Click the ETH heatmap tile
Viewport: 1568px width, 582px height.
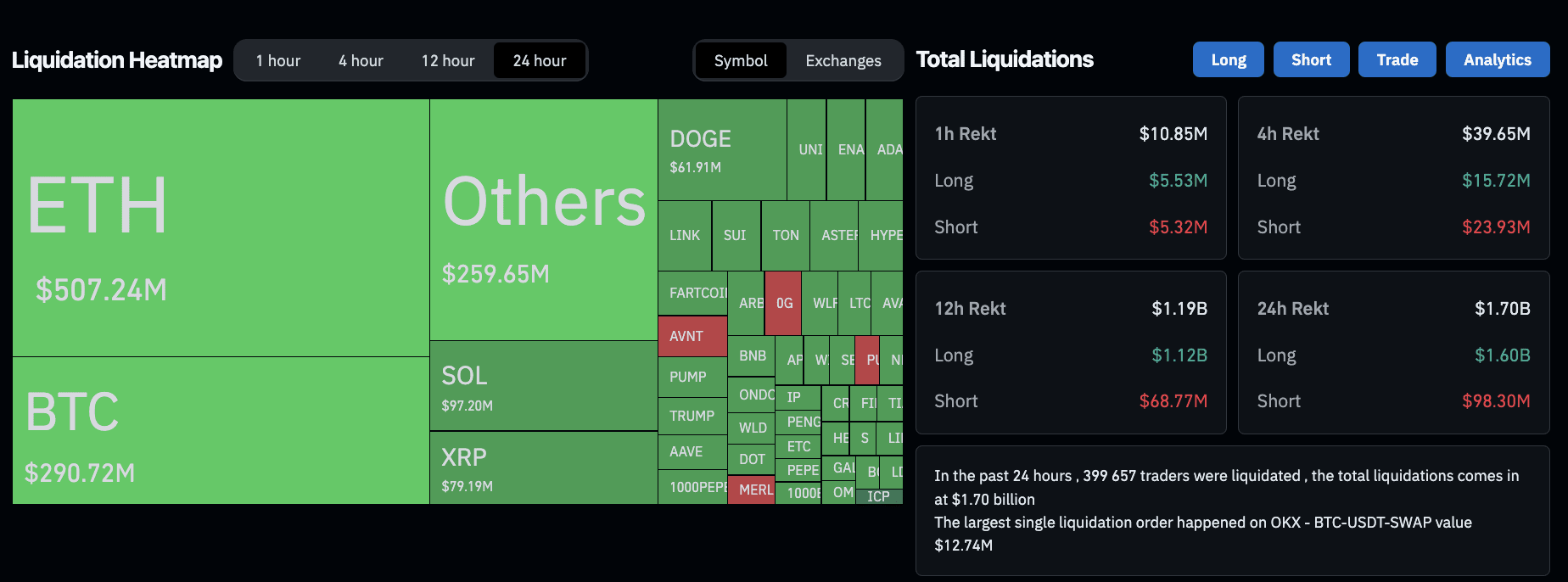click(221, 227)
